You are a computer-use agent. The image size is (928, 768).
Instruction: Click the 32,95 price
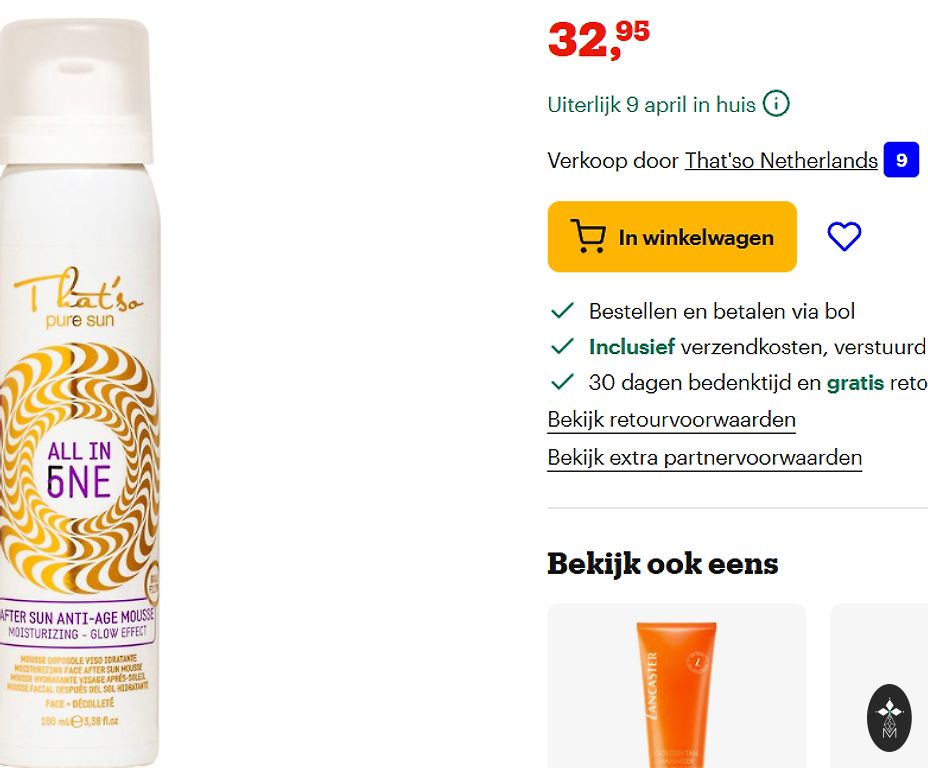tap(598, 40)
